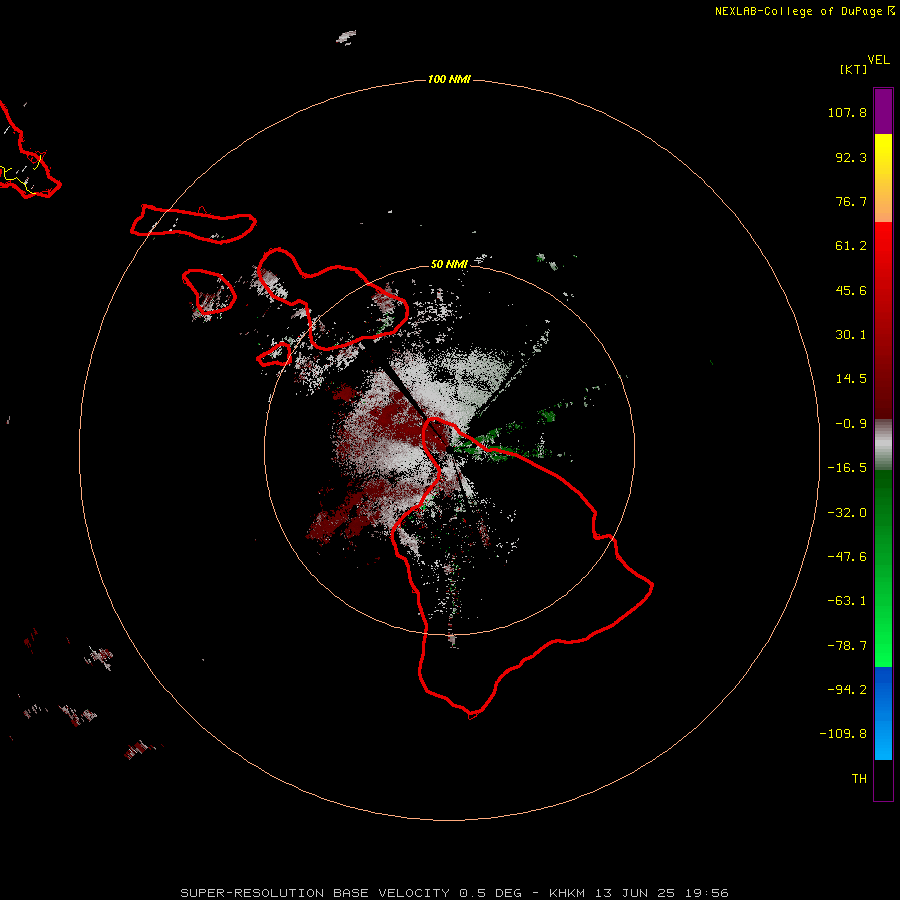The height and width of the screenshot is (900, 900).
Task: Select the 14.5 legend value
Action: point(851,379)
